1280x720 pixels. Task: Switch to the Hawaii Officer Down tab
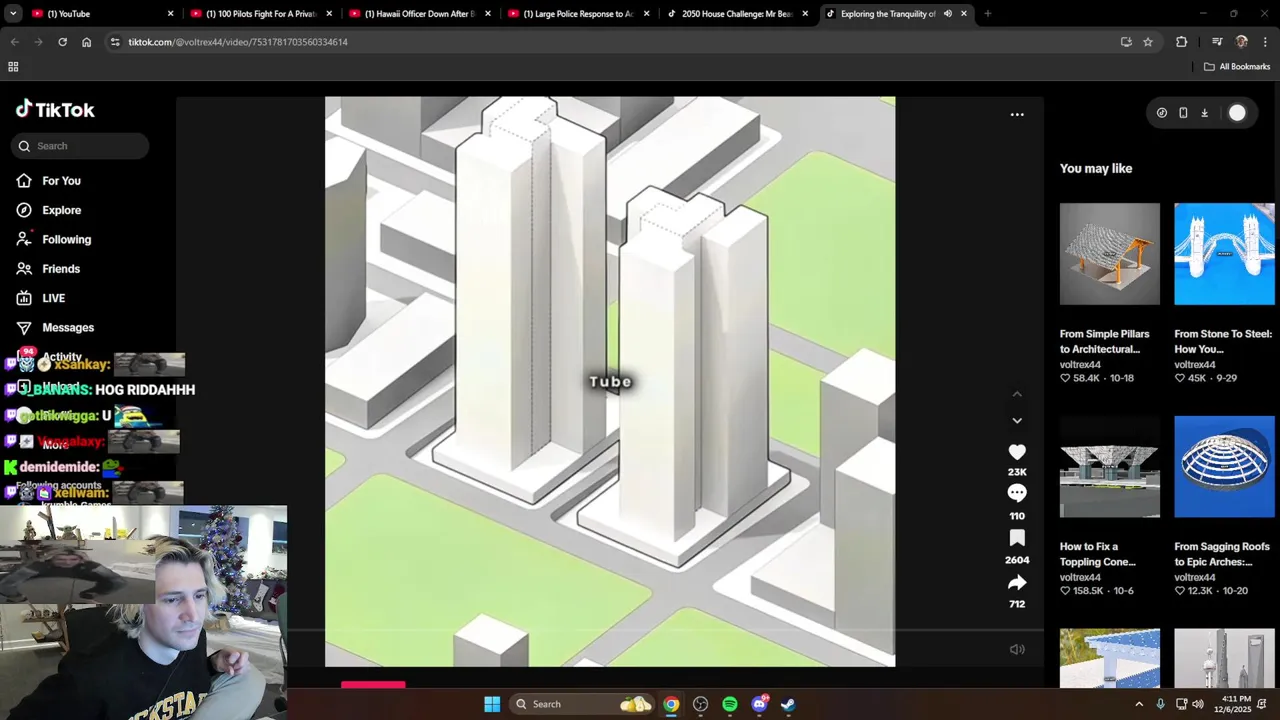[420, 14]
